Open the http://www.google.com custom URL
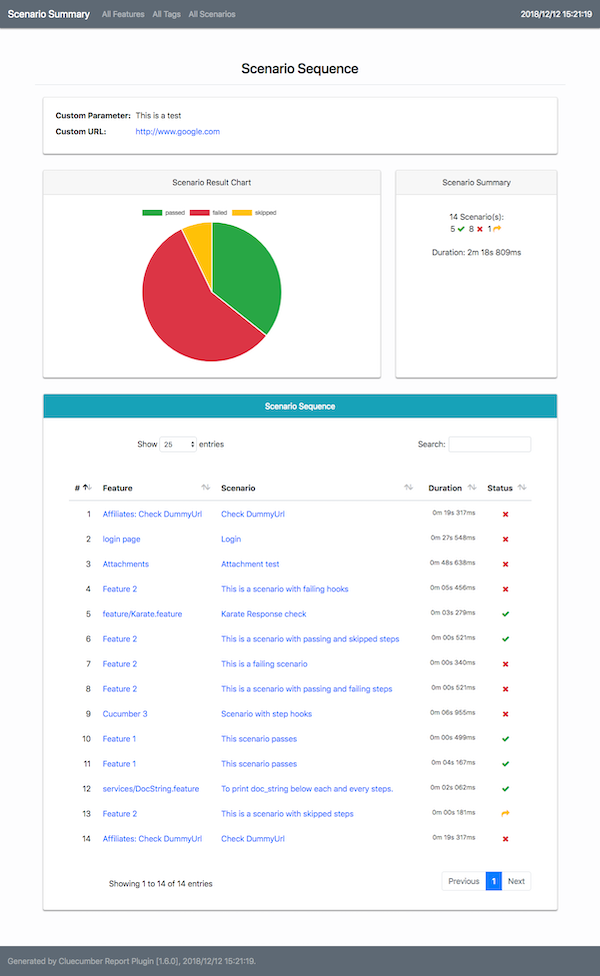The width and height of the screenshot is (600, 976). [x=177, y=131]
